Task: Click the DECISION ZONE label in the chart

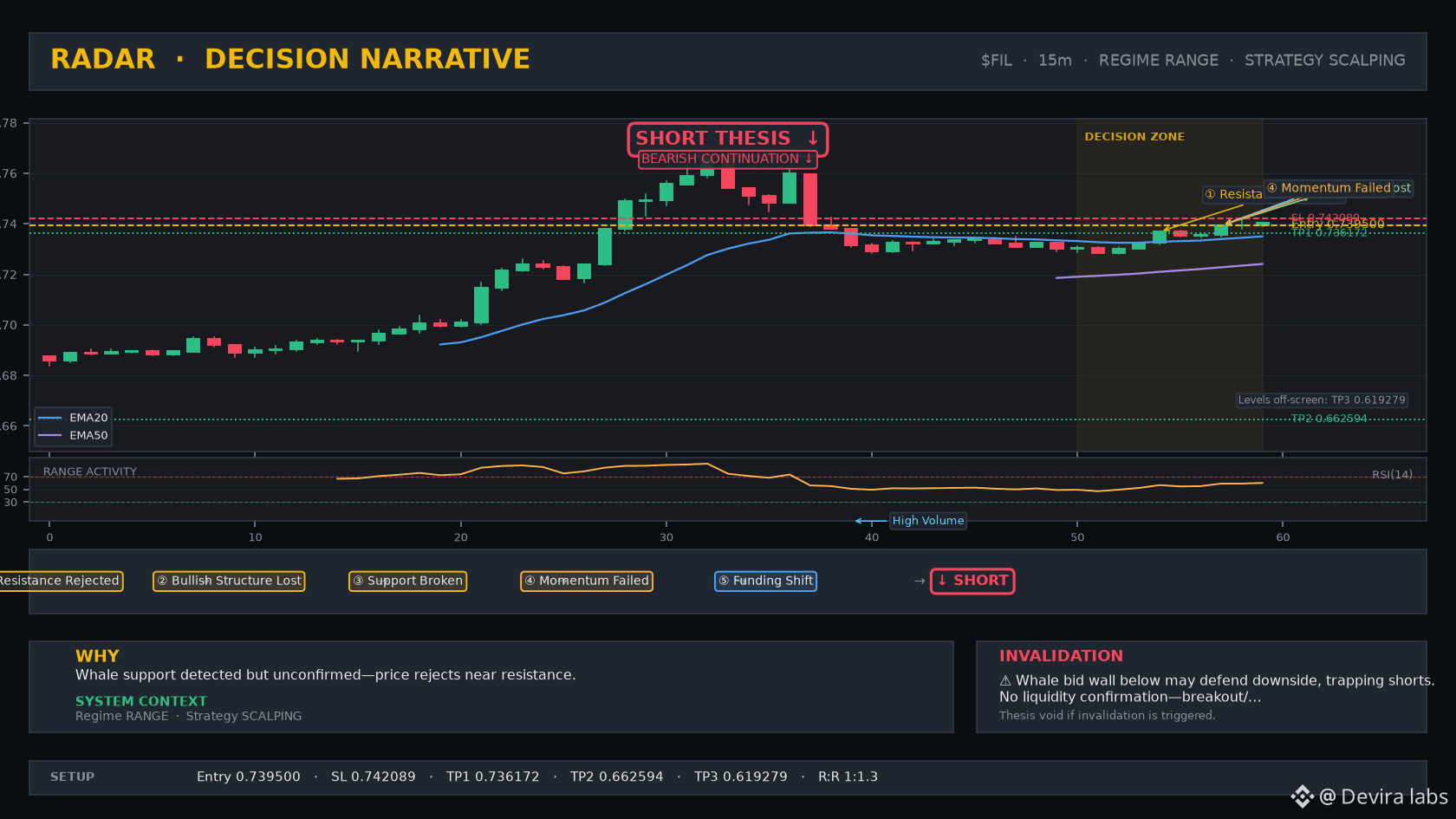Action: (1134, 137)
